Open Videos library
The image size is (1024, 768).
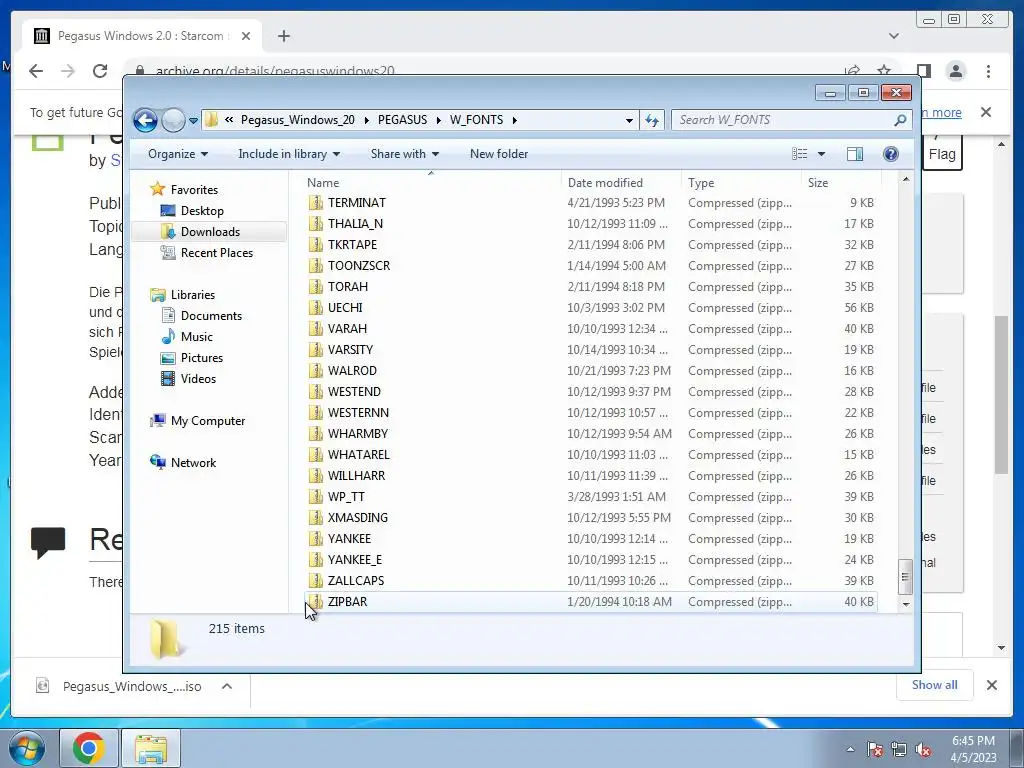[x=198, y=379]
